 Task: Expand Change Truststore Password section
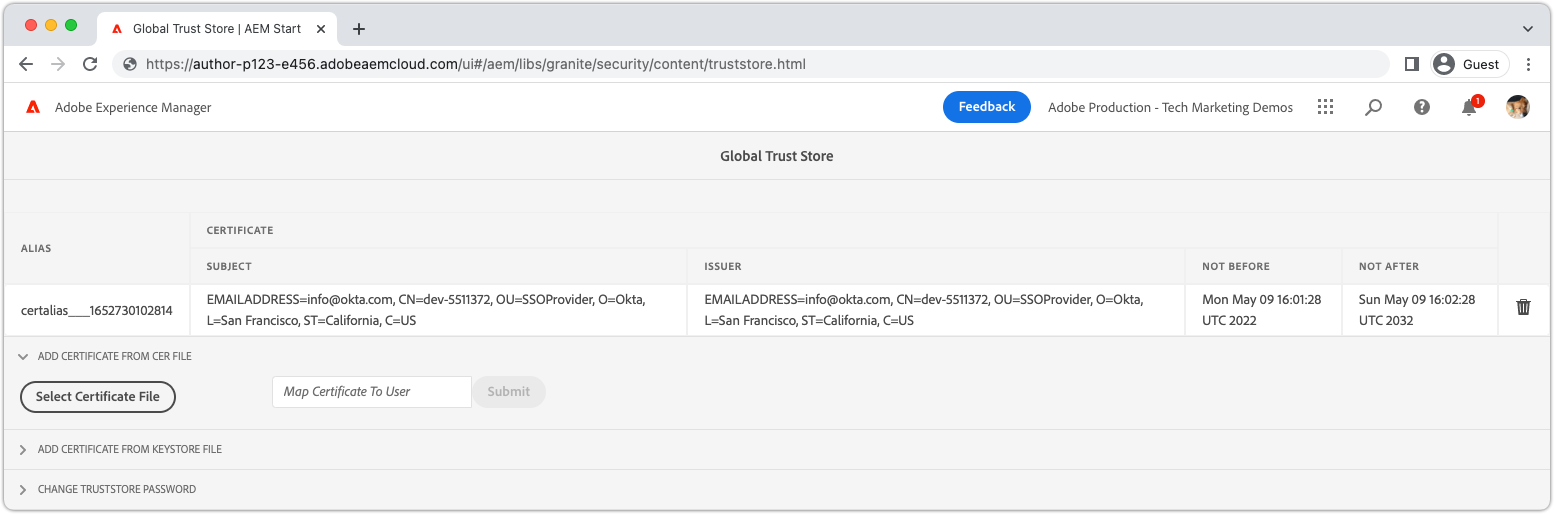tap(106, 489)
